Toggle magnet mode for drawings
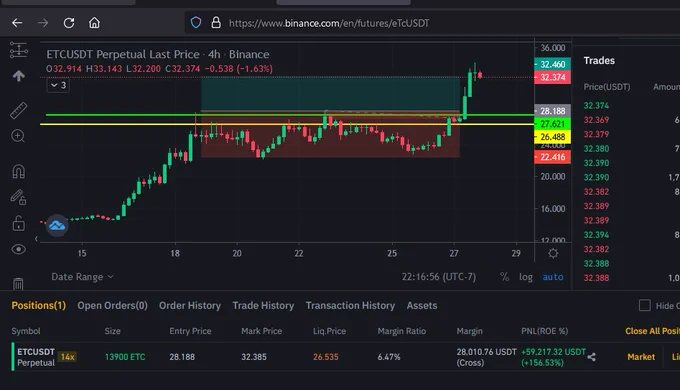 (x=18, y=172)
